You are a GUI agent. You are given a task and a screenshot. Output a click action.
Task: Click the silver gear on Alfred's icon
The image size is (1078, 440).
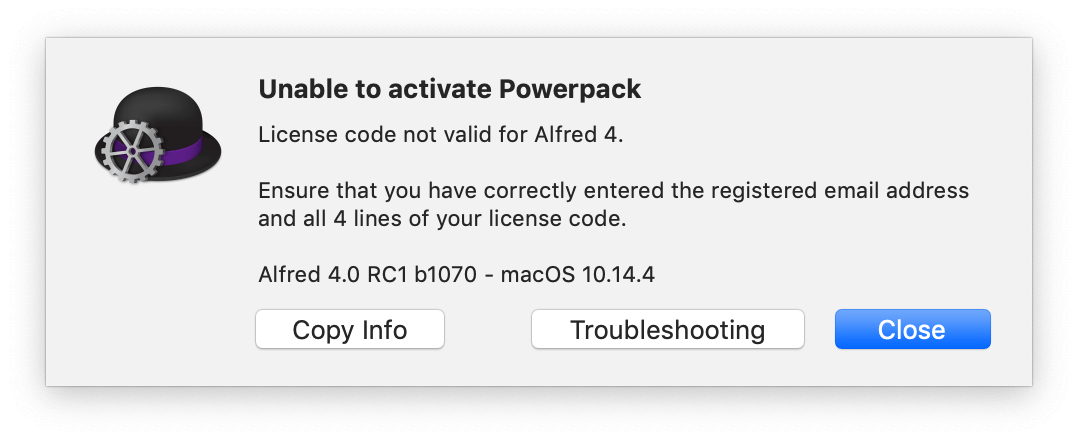(x=127, y=151)
